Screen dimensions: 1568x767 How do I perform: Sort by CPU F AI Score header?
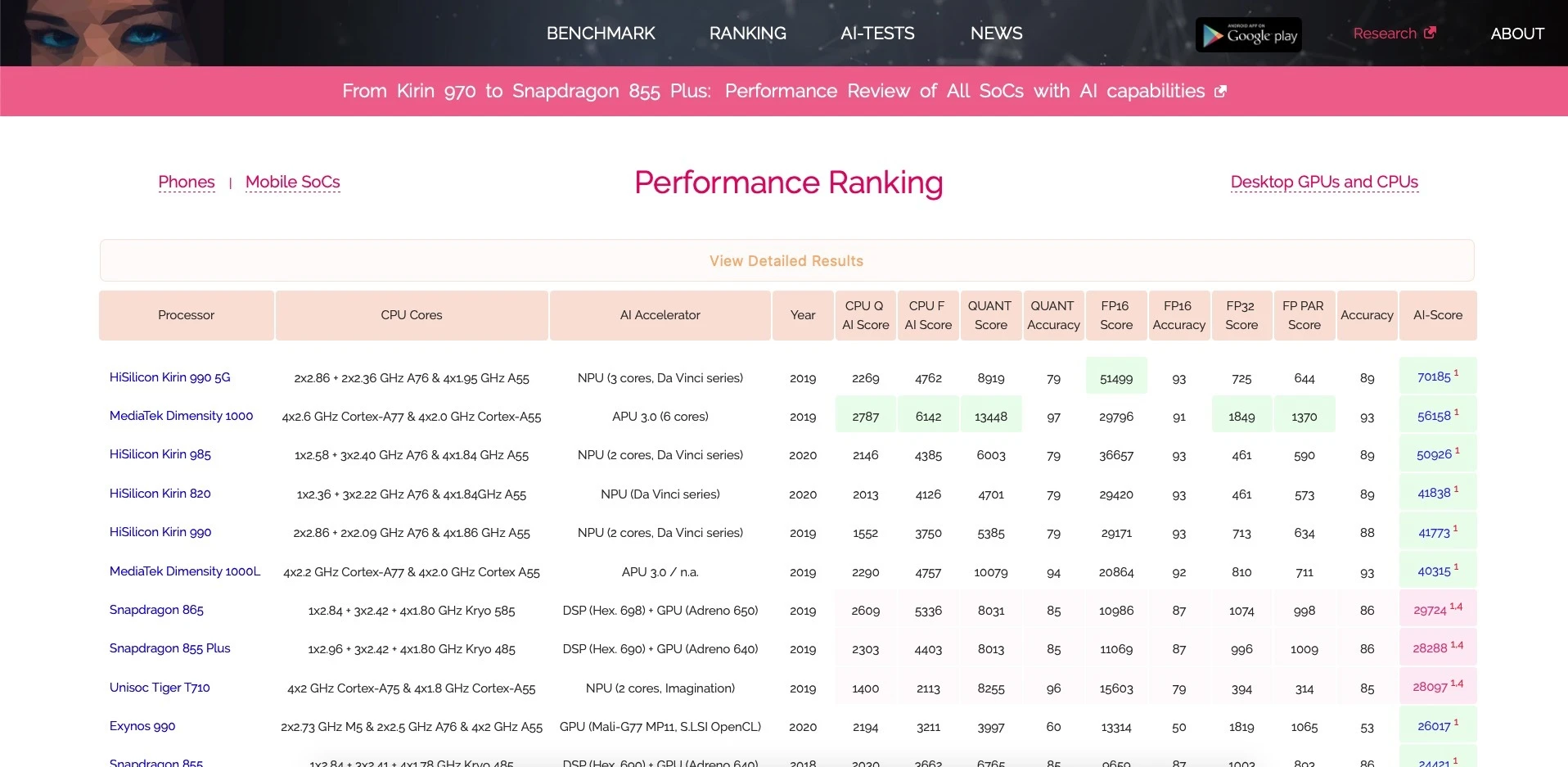(928, 315)
